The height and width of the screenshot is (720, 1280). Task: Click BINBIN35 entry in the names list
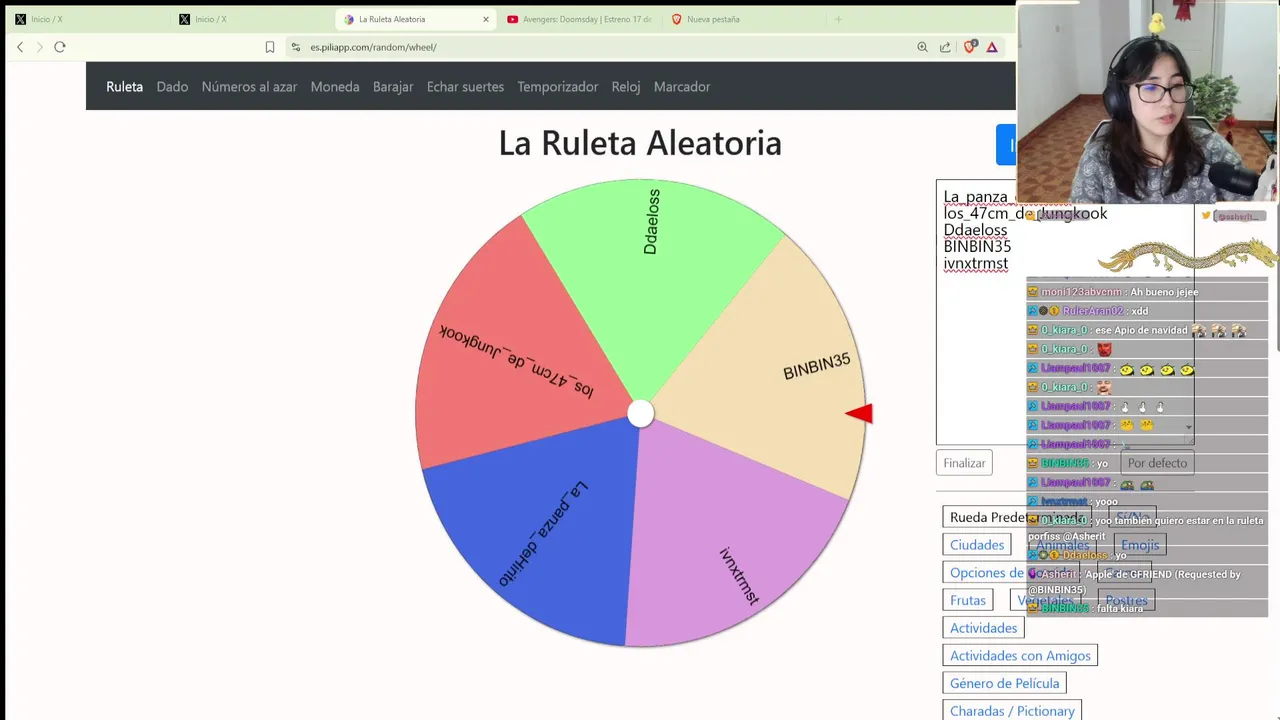point(977,246)
